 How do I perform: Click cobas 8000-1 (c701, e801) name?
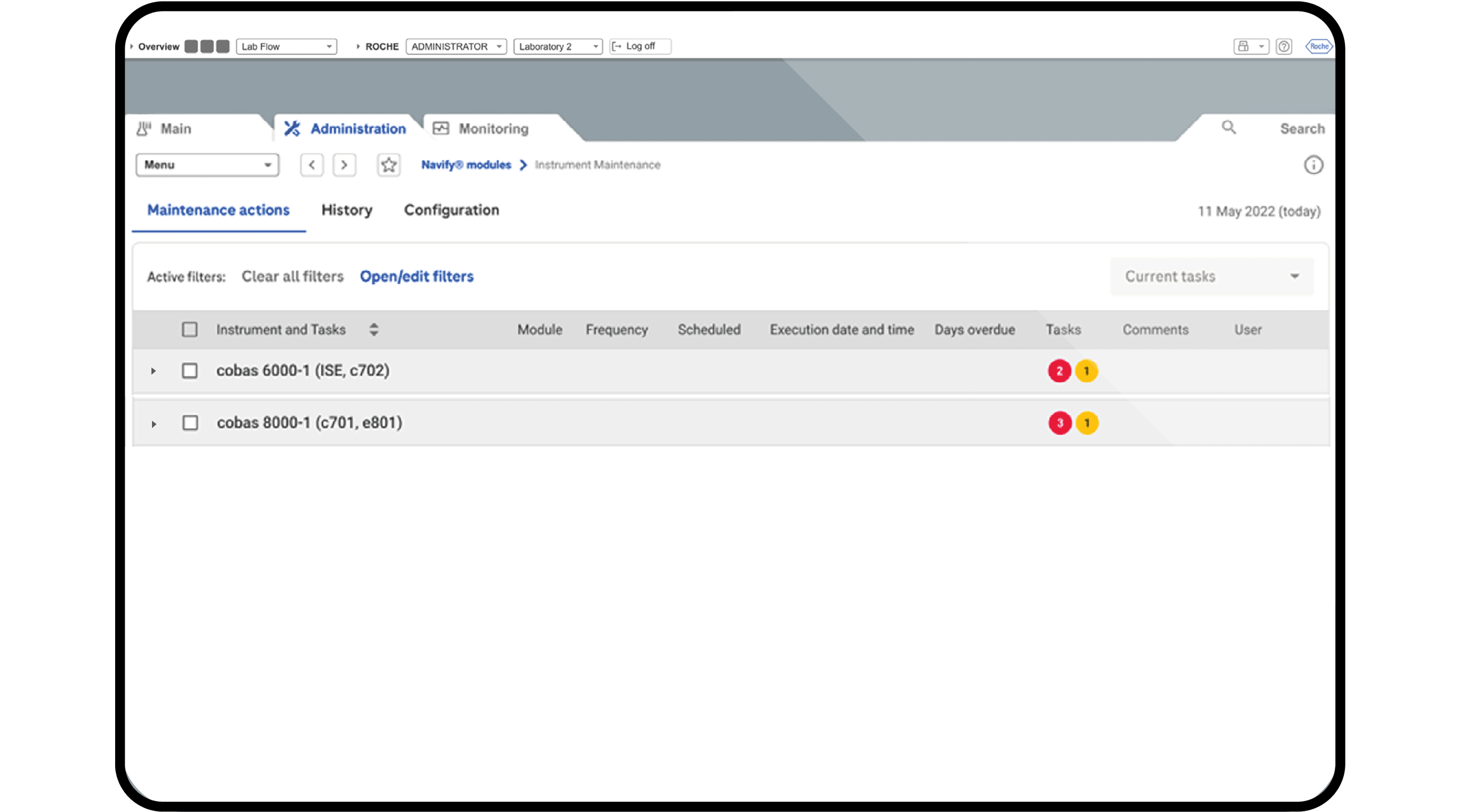[310, 423]
